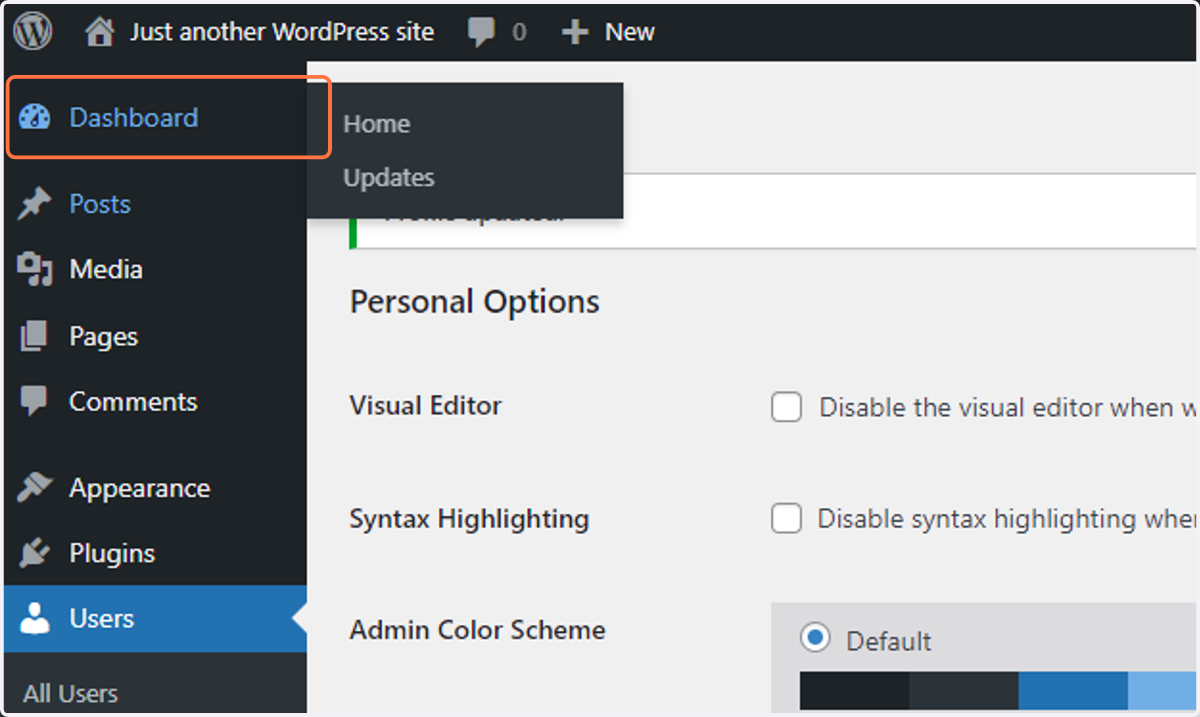Click the Pages icon in sidebar

pyautogui.click(x=33, y=336)
